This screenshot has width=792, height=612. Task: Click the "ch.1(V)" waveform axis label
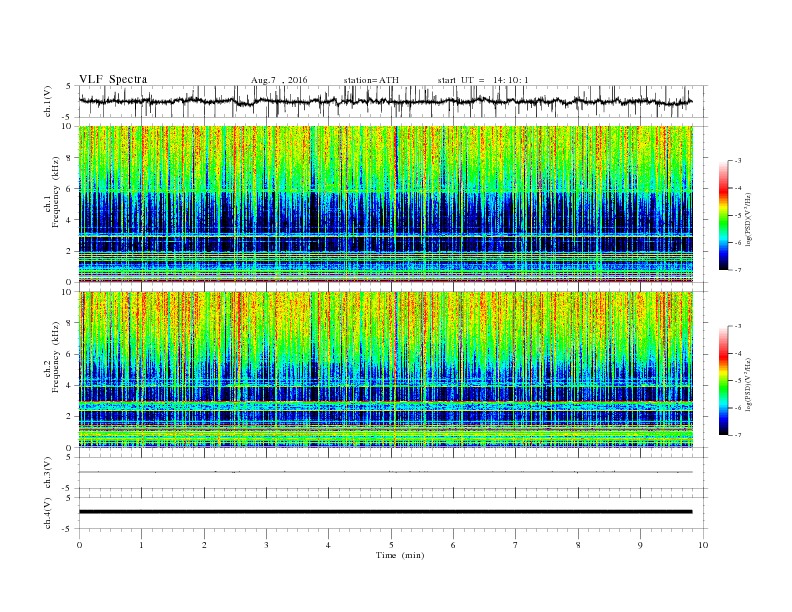coord(48,101)
